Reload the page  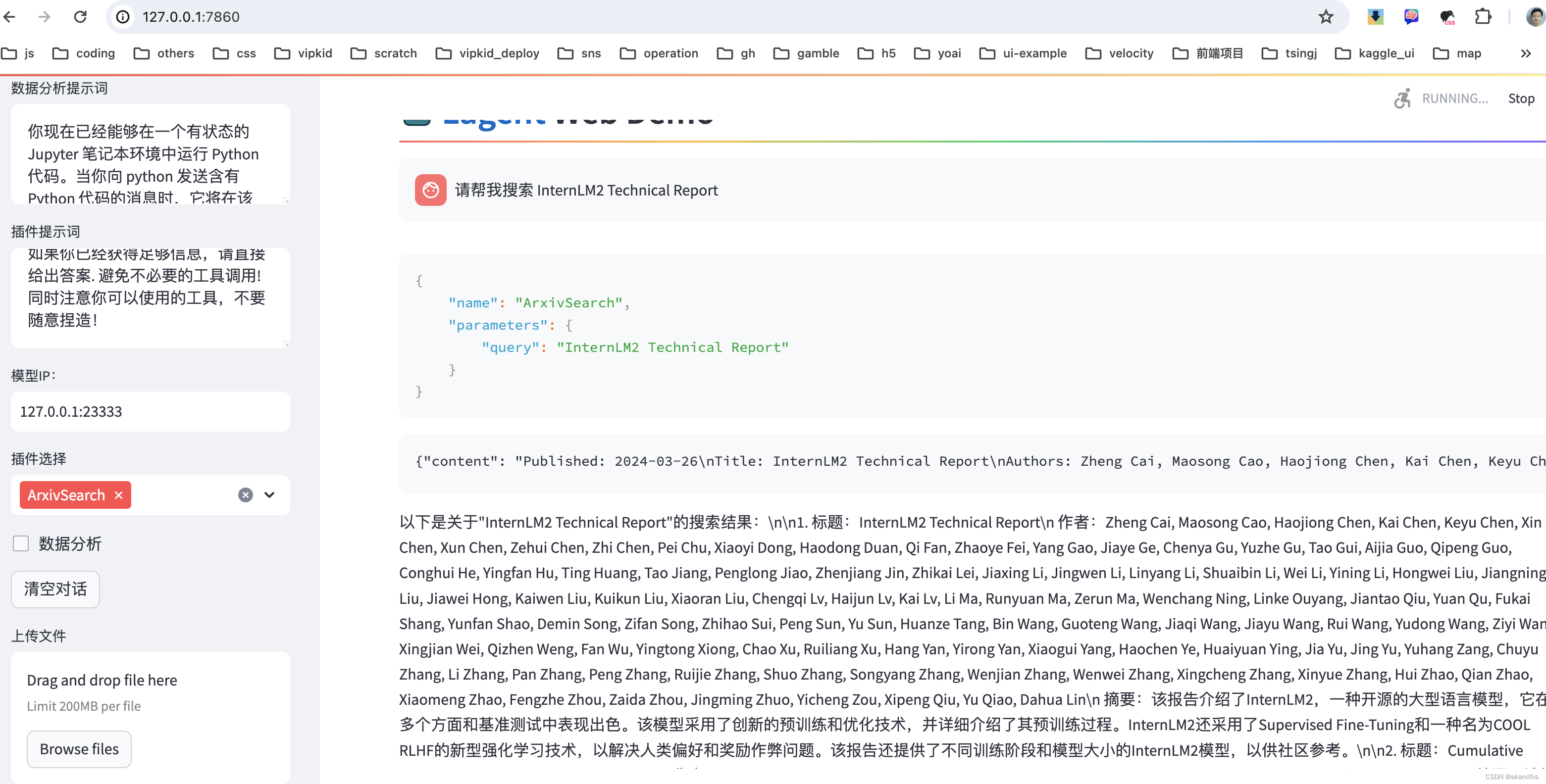(80, 17)
